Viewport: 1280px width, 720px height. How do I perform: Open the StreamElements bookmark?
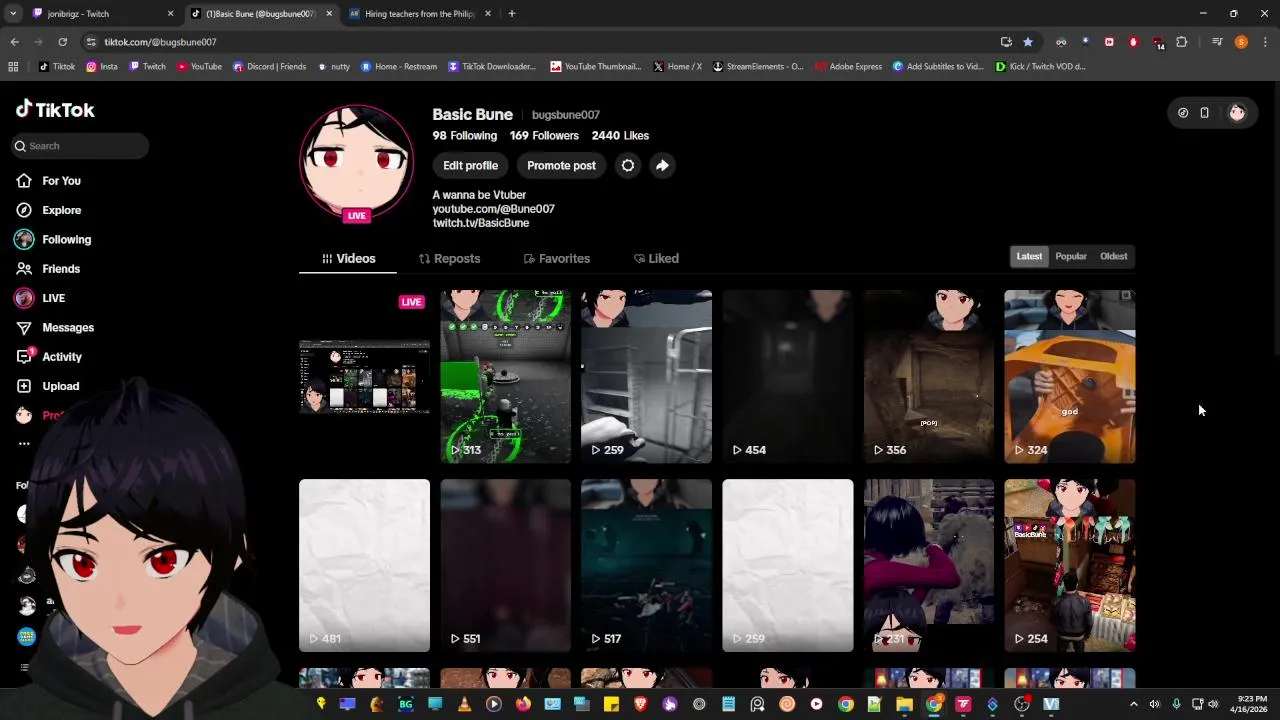pyautogui.click(x=757, y=67)
